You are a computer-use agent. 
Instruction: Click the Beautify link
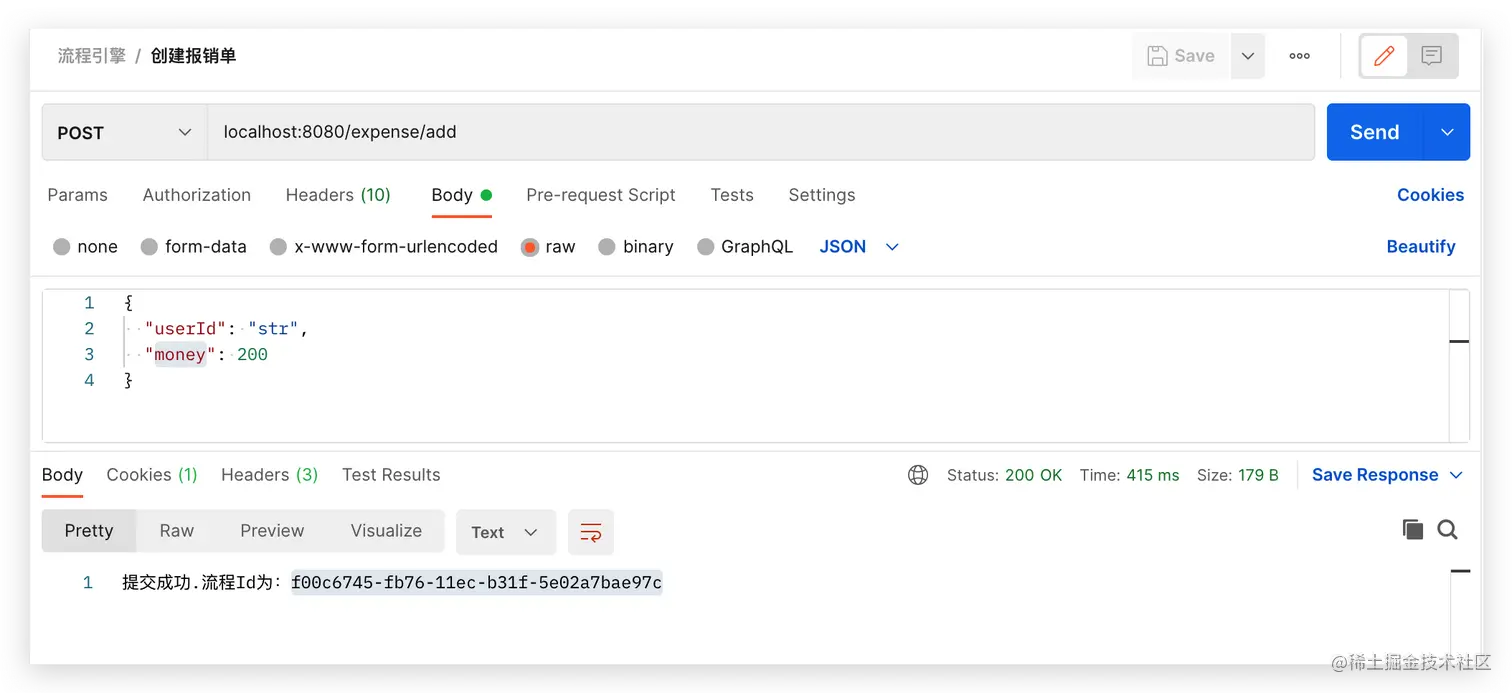[1420, 247]
